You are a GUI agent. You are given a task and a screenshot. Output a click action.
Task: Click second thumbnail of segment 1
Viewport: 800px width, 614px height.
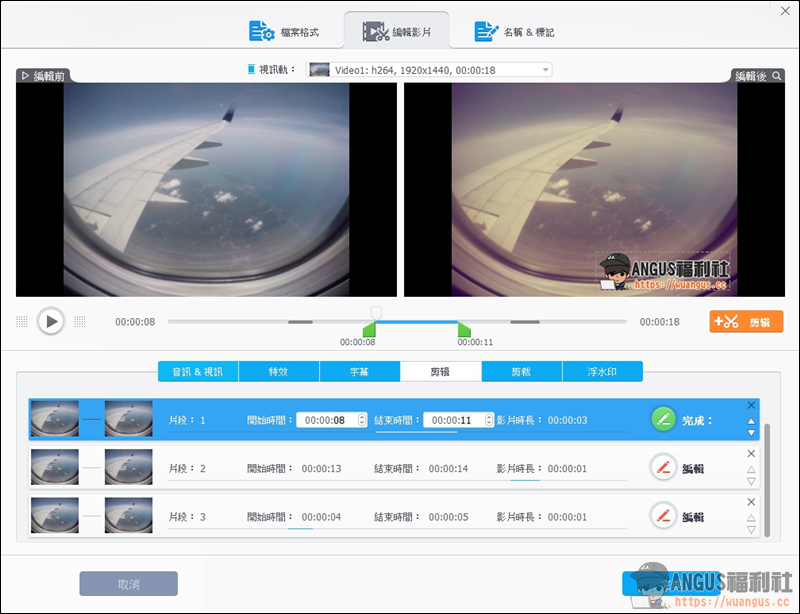click(129, 419)
